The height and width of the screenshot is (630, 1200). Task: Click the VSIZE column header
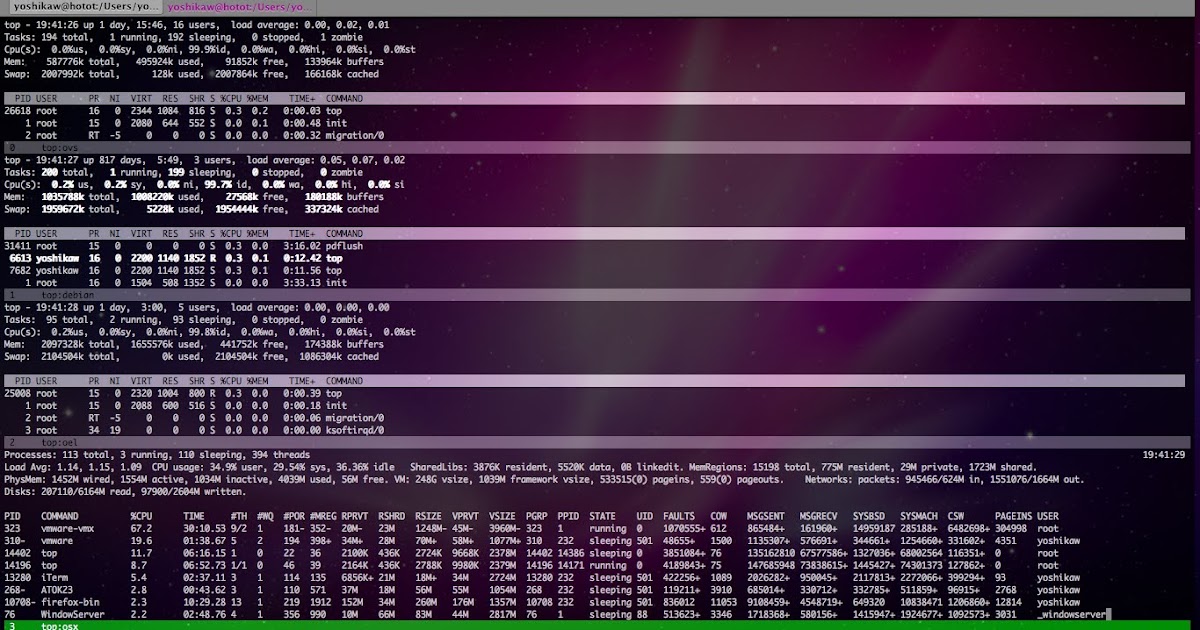[504, 515]
